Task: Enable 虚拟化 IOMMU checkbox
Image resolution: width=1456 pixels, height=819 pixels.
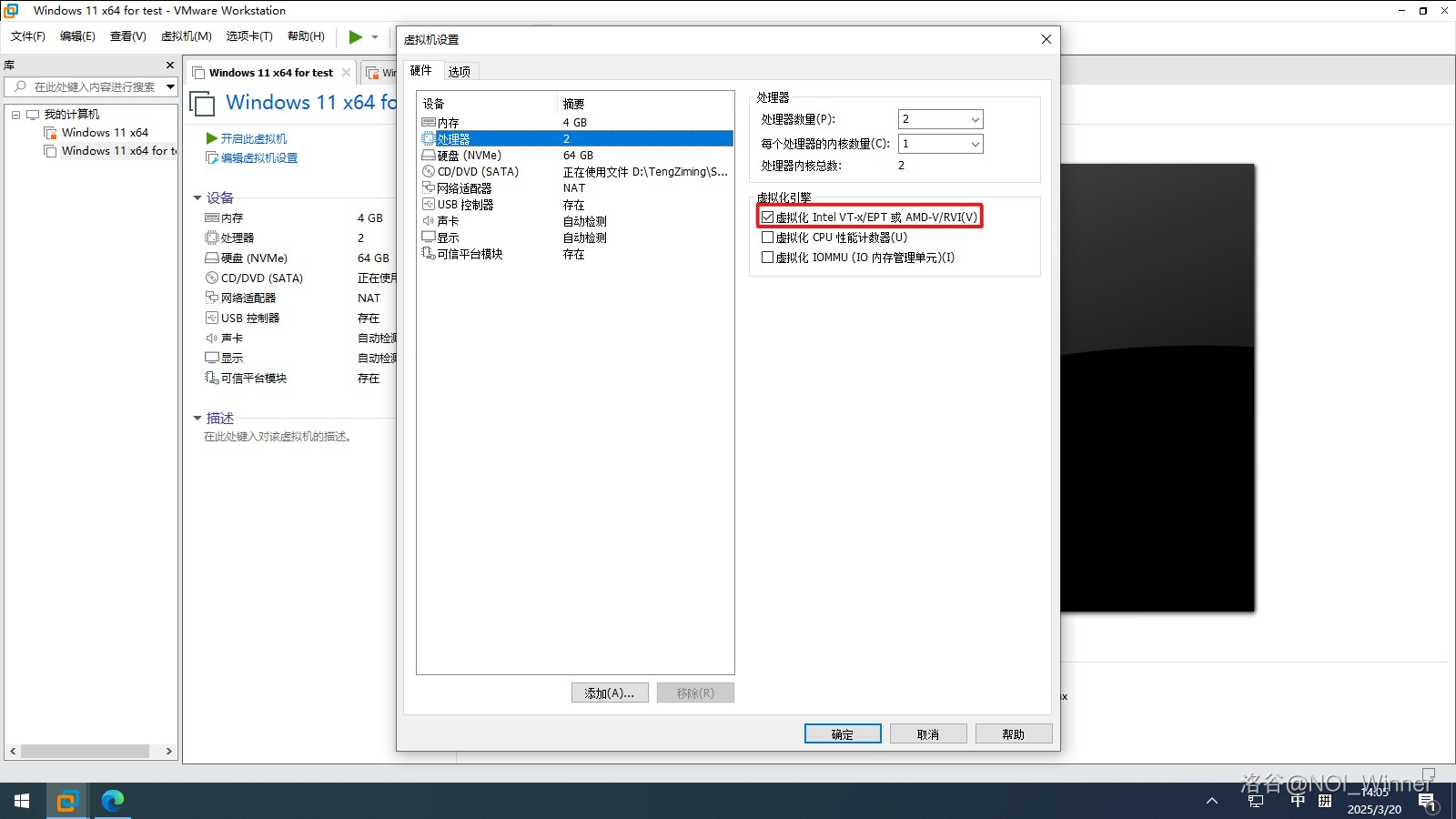Action: 768,258
